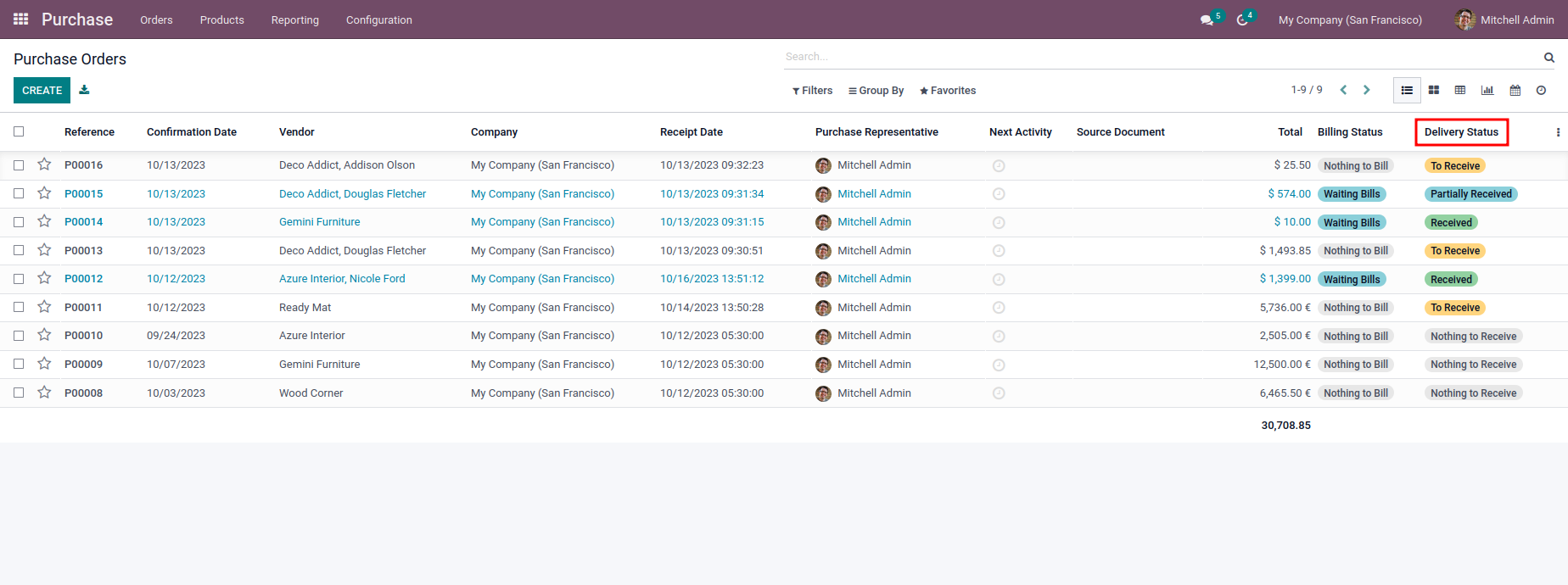
Task: Check the select-all checkbox in header row
Action: 19,131
